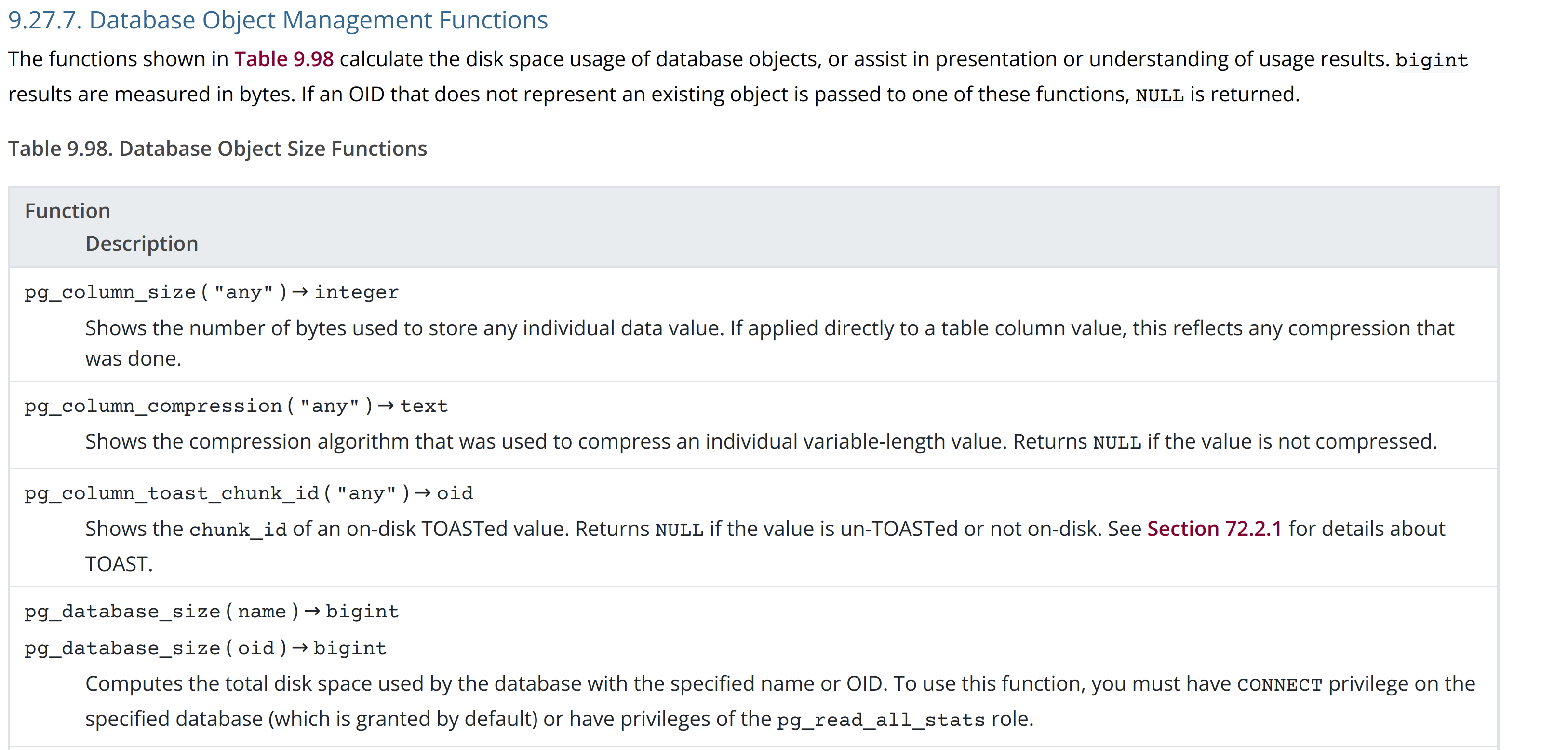
Task: Click the chunk_id code term
Action: [237, 530]
